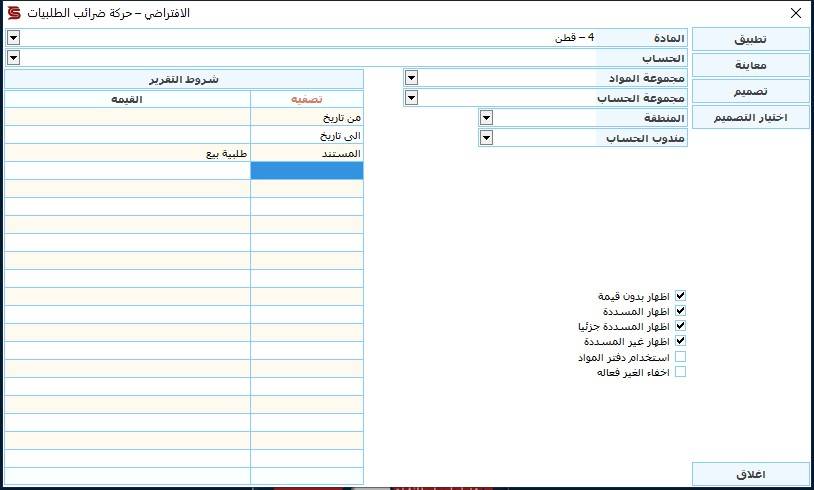Screen dimensions: 814x490
Task: Click the application logo icon in title bar
Action: 14,13
